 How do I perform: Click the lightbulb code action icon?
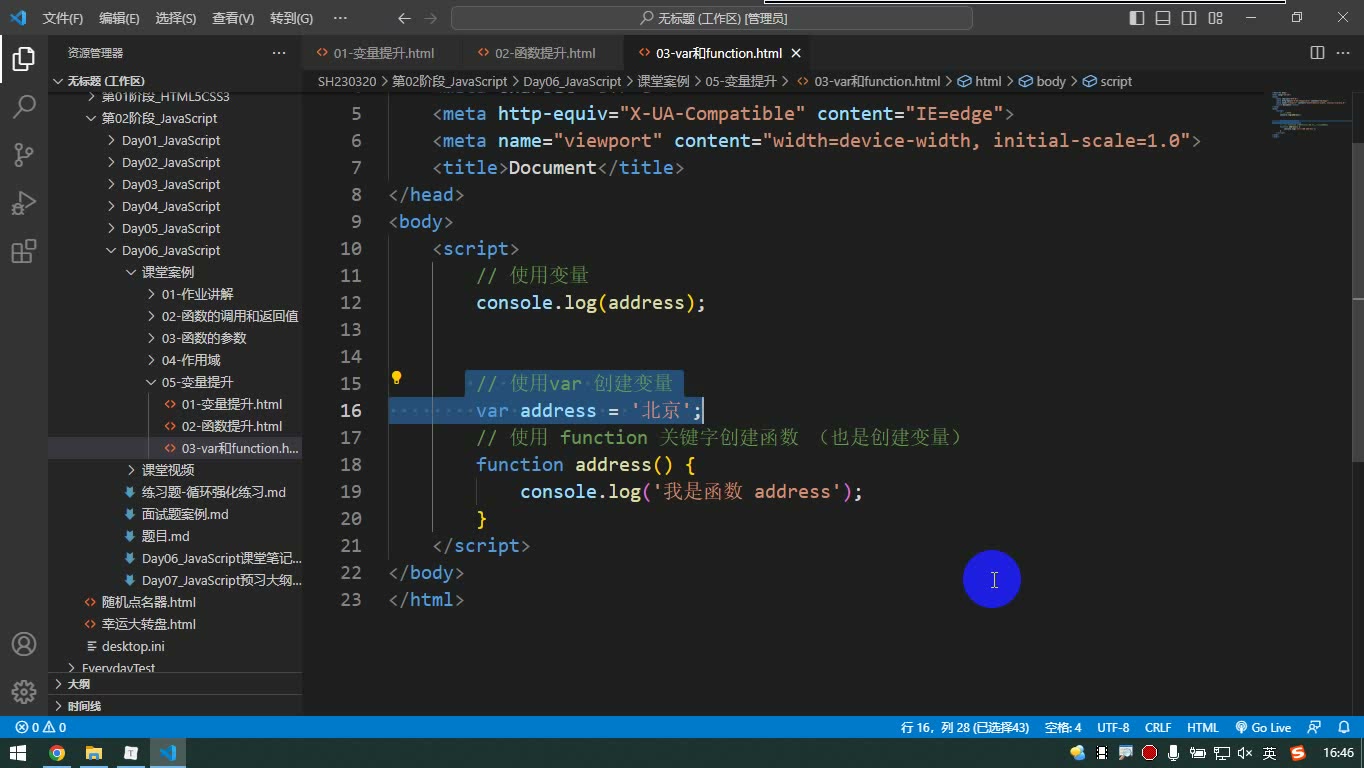[x=396, y=378]
